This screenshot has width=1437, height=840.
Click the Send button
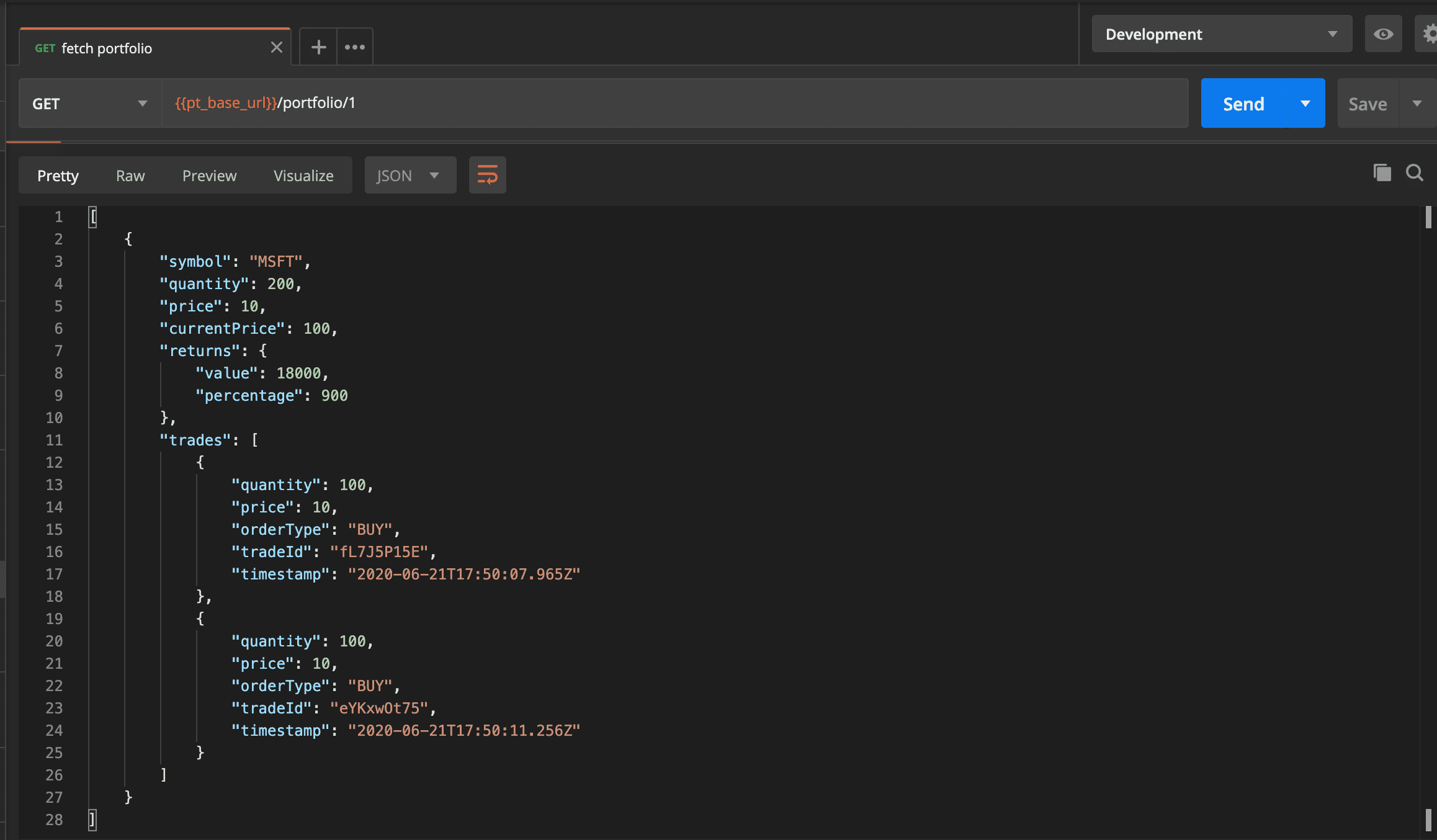1243,104
